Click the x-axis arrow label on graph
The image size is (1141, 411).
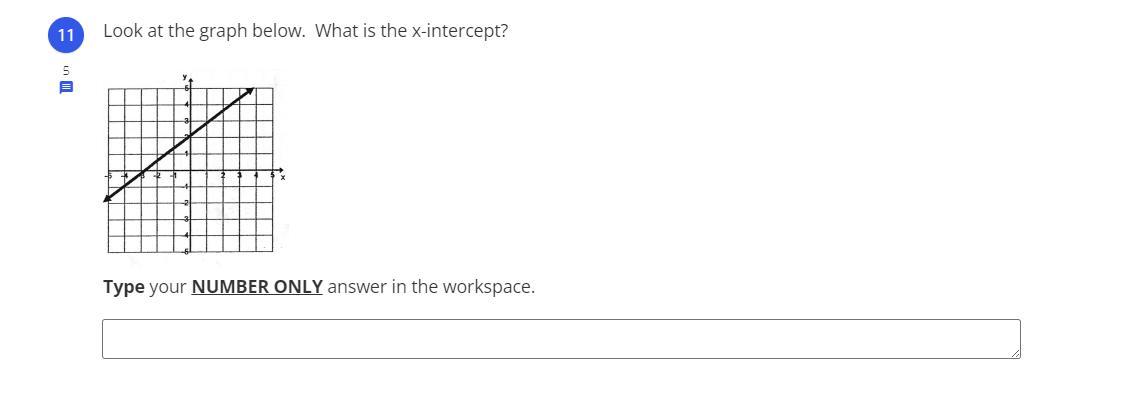tap(283, 177)
